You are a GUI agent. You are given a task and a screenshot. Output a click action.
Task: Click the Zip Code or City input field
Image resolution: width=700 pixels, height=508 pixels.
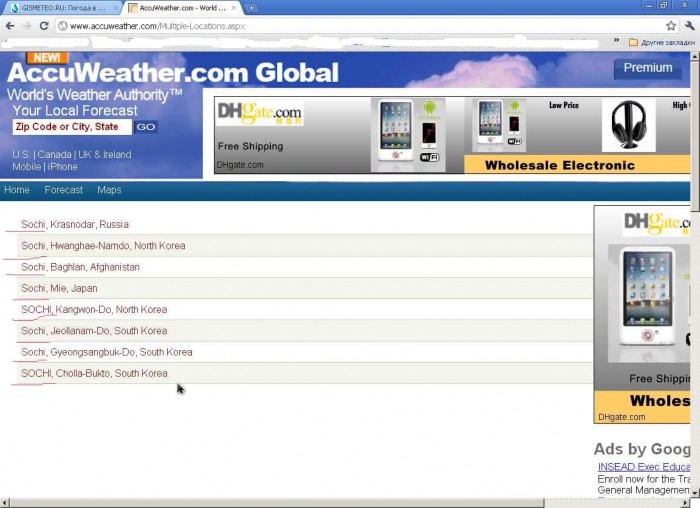[71, 127]
